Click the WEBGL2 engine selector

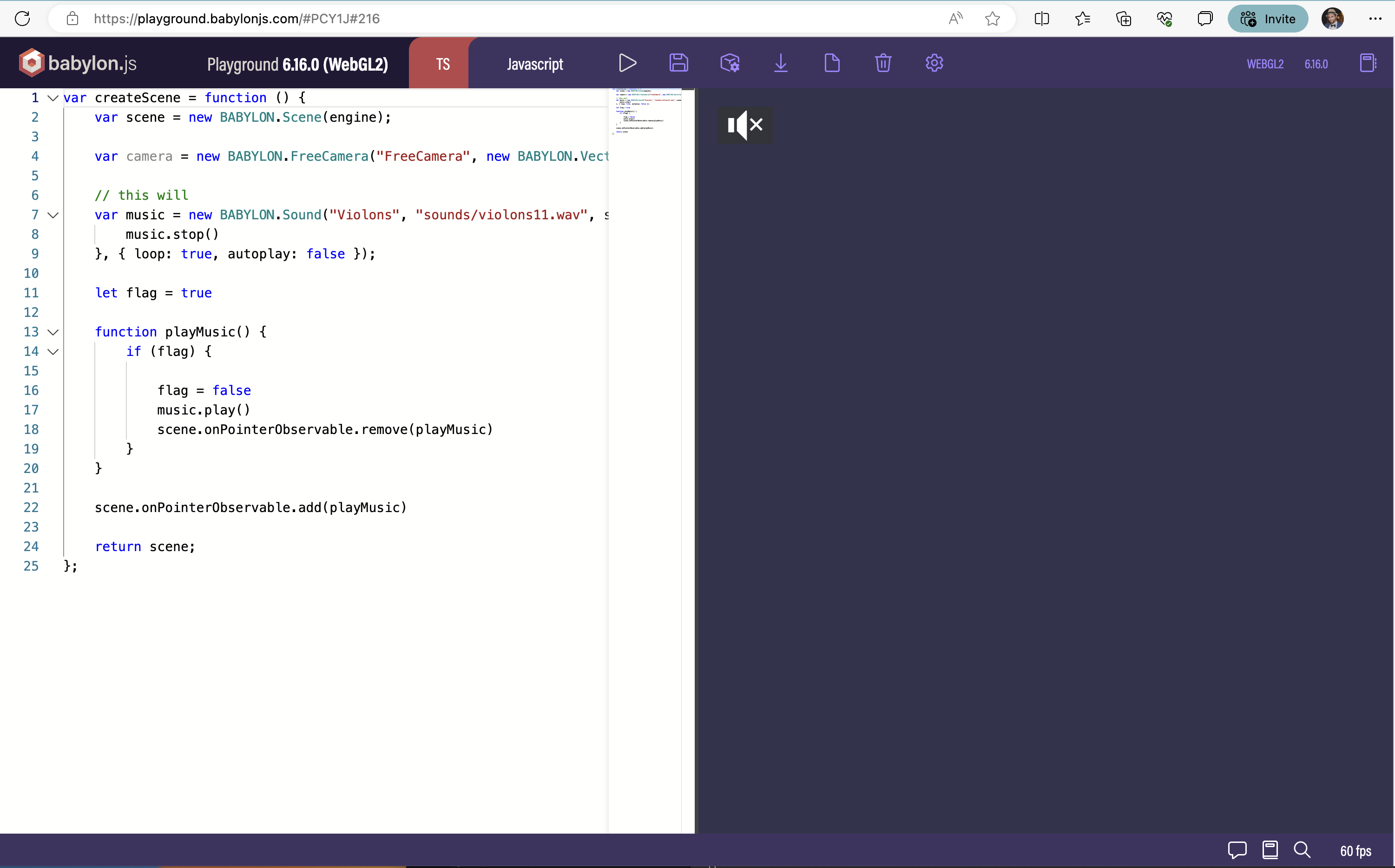[1265, 64]
